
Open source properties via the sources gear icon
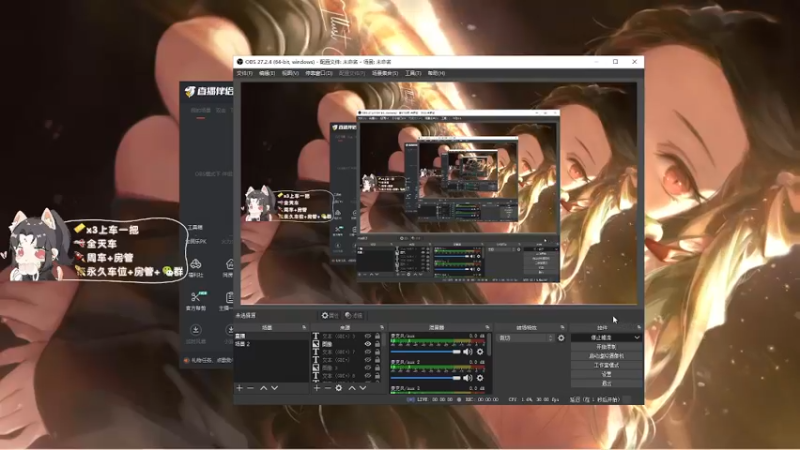point(339,388)
